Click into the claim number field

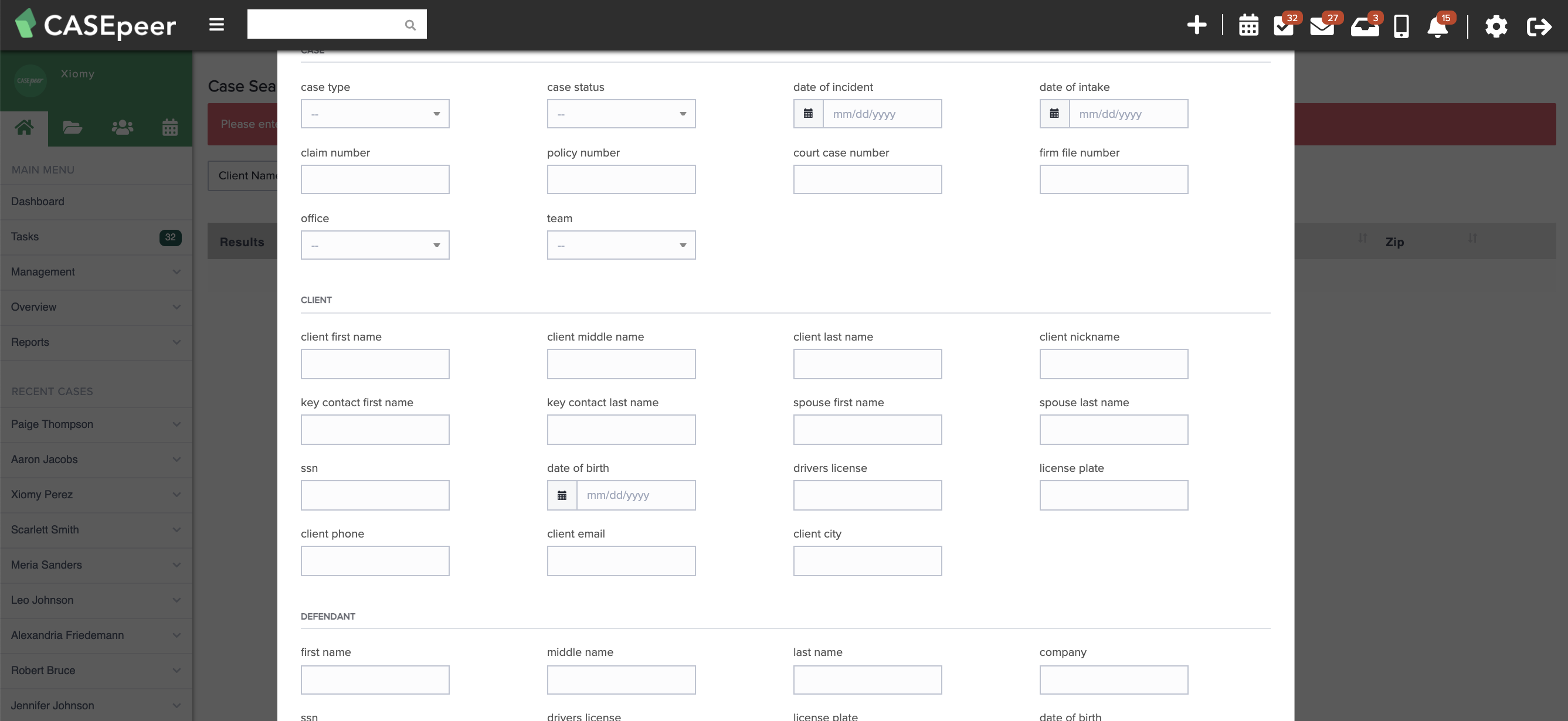[375, 179]
